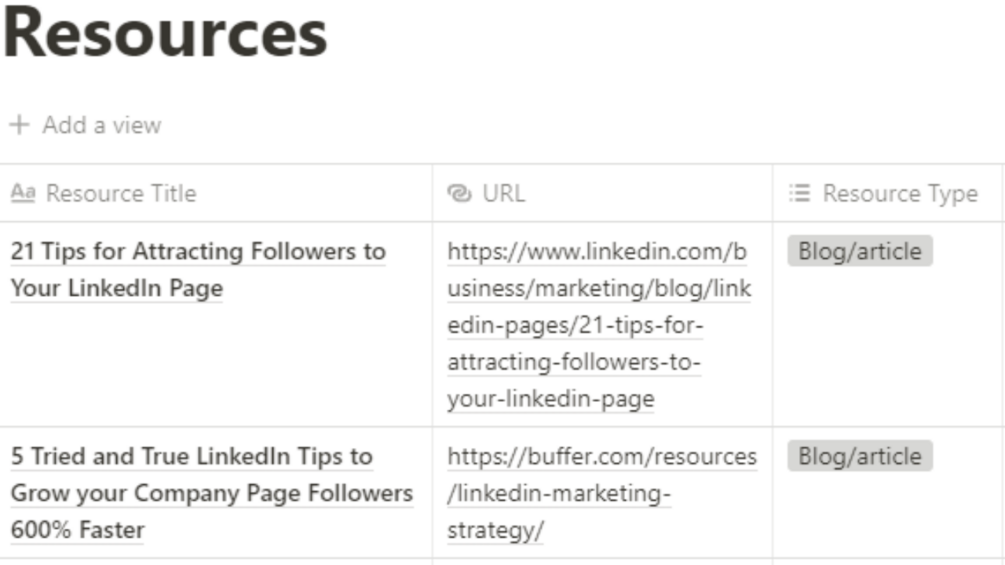This screenshot has width=1005, height=565.
Task: Open the URL column header options
Action: (503, 193)
